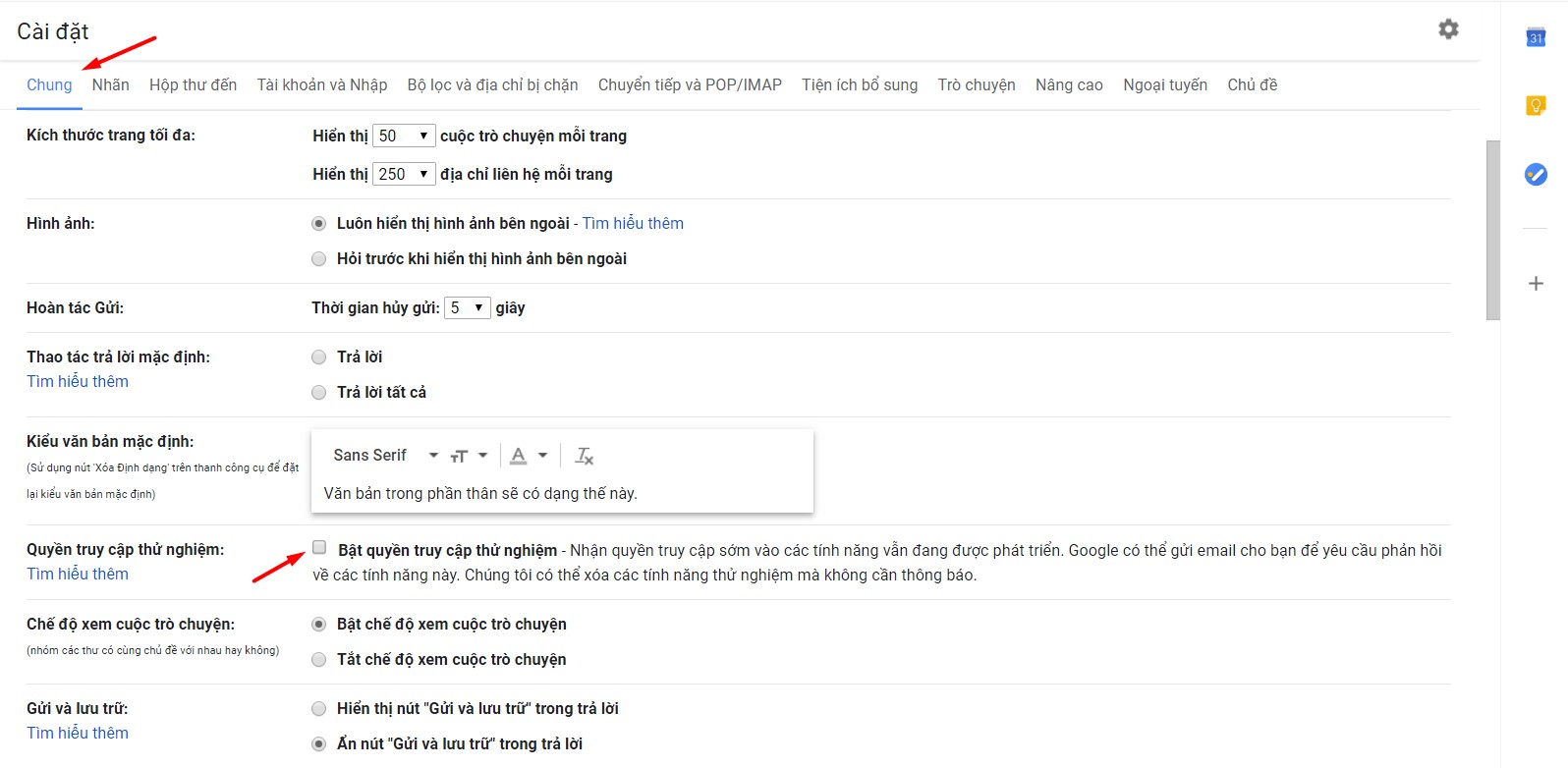
Task: Switch to Nhãn tab
Action: tap(111, 85)
